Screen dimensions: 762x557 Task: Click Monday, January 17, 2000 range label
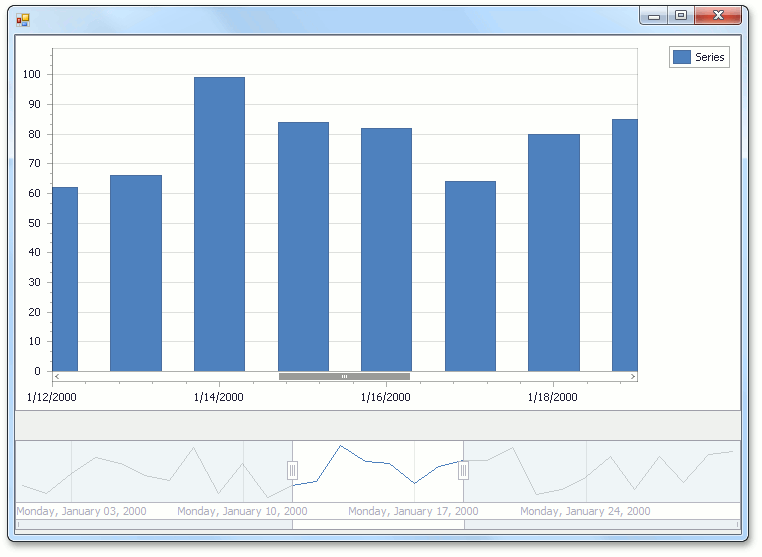point(413,511)
